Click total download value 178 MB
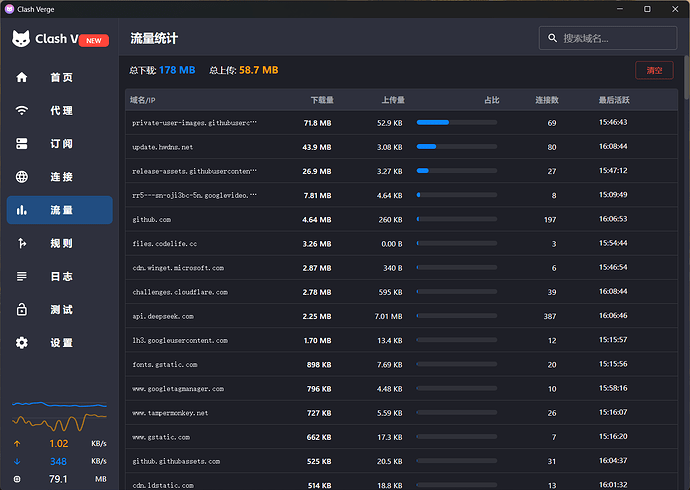The image size is (690, 490). click(x=177, y=70)
